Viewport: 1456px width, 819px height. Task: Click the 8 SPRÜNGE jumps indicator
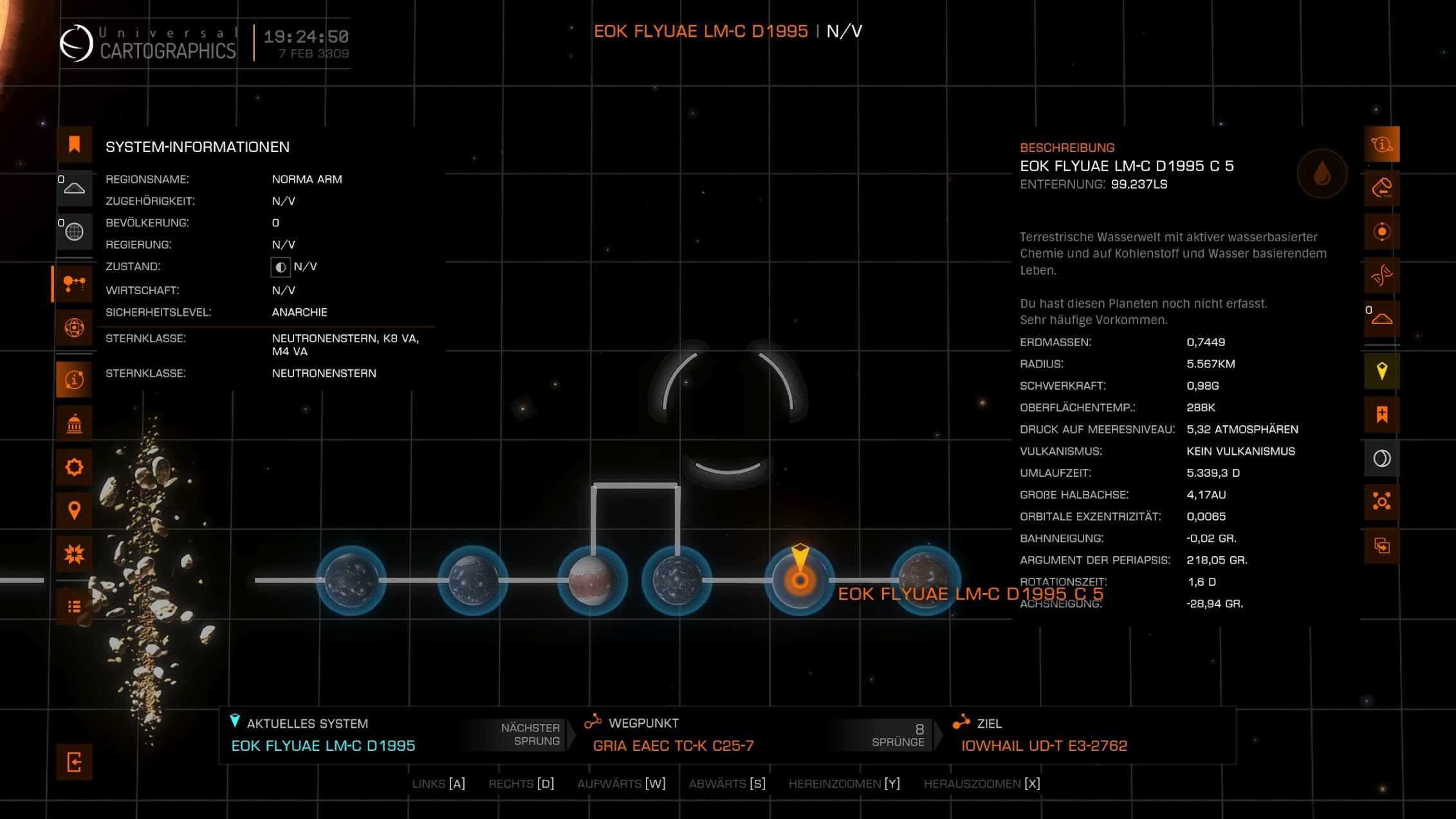[x=898, y=735]
